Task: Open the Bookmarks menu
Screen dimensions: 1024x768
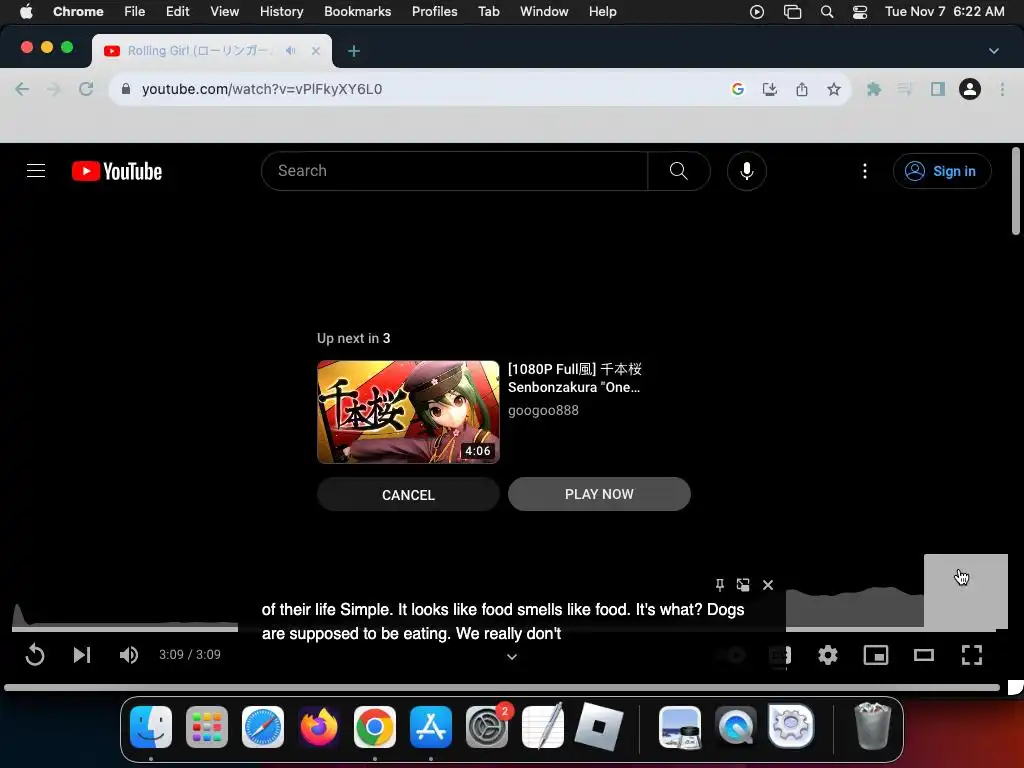Action: [358, 11]
